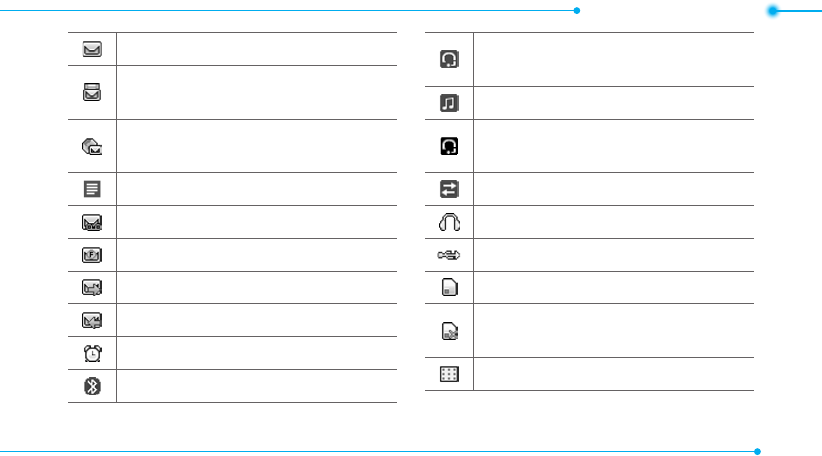Click the envelope with right arrow icon
The width and height of the screenshot is (822, 456).
[92, 288]
